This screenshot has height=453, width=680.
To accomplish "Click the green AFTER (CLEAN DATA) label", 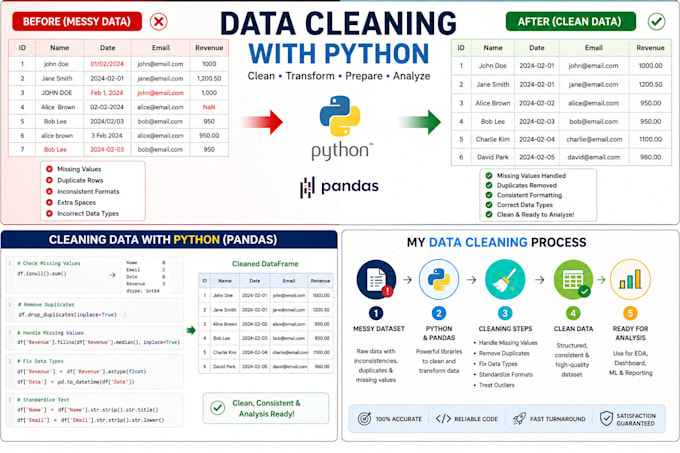I will tap(570, 21).
